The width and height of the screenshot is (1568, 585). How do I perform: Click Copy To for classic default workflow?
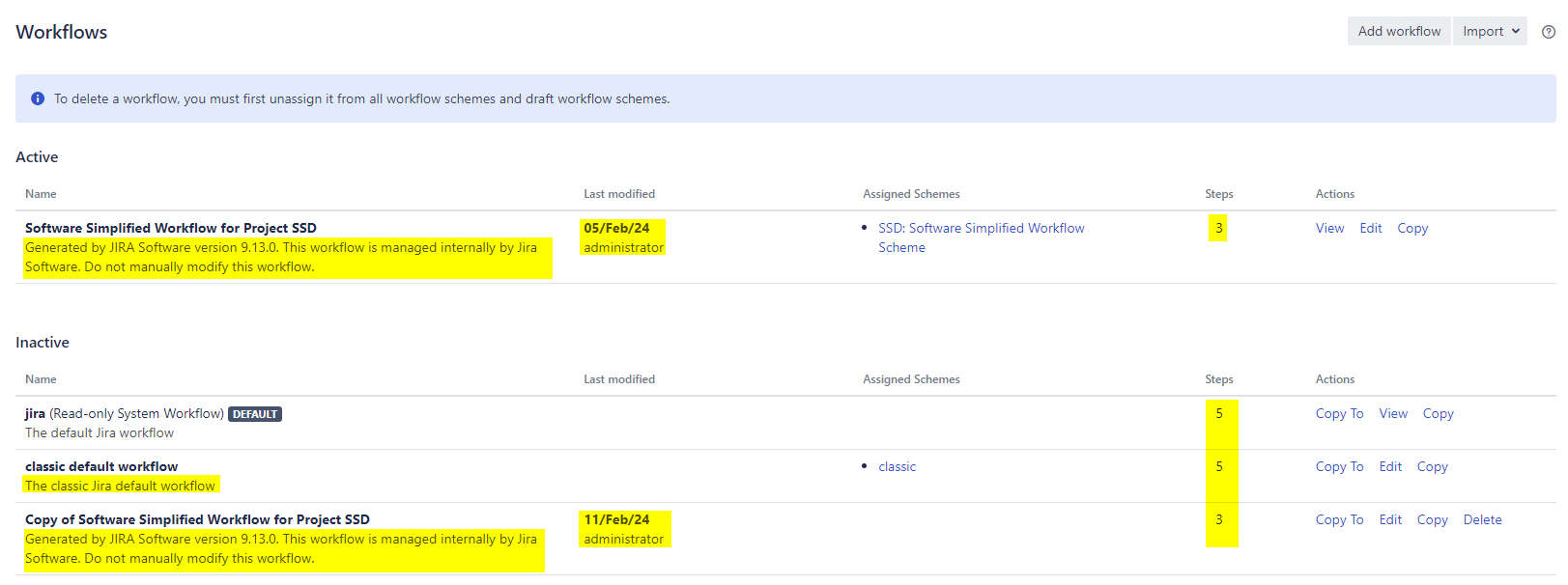click(x=1339, y=467)
